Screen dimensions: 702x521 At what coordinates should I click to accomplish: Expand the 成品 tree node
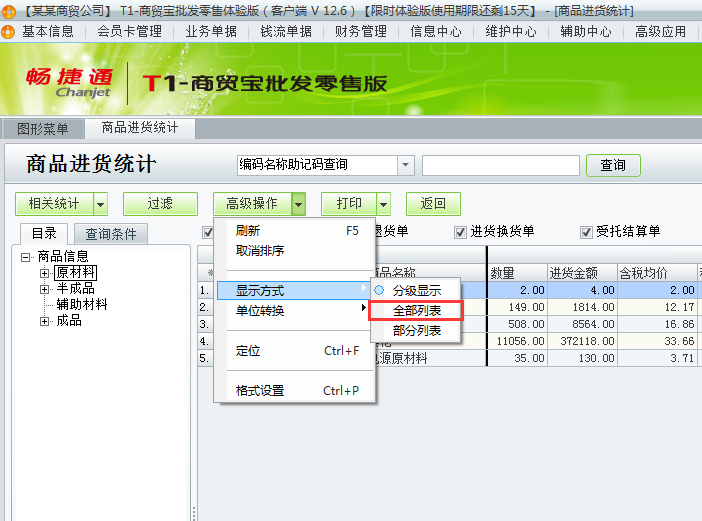[44, 321]
